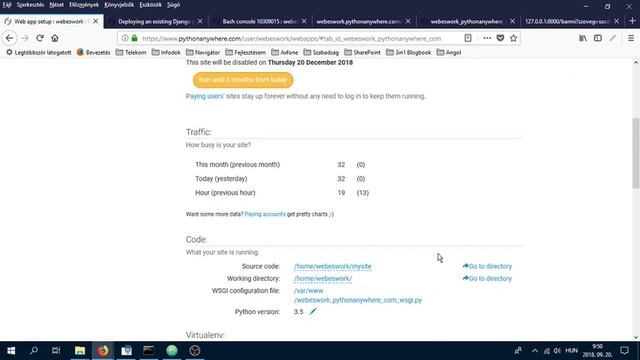640x360 pixels.
Task: Open Navigátor bookmarks folder
Action: coord(203,52)
